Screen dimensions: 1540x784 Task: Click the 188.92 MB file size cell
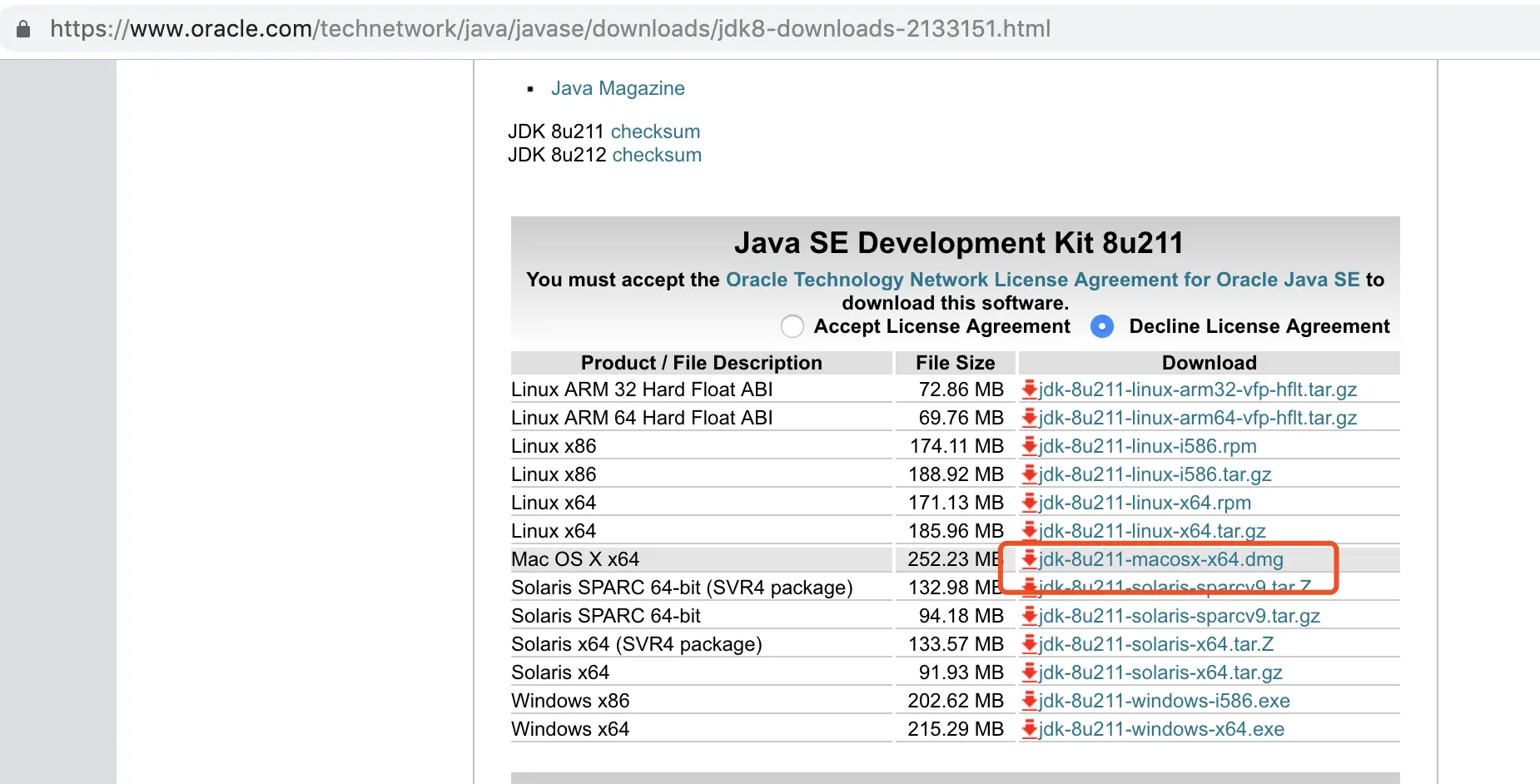tap(956, 474)
